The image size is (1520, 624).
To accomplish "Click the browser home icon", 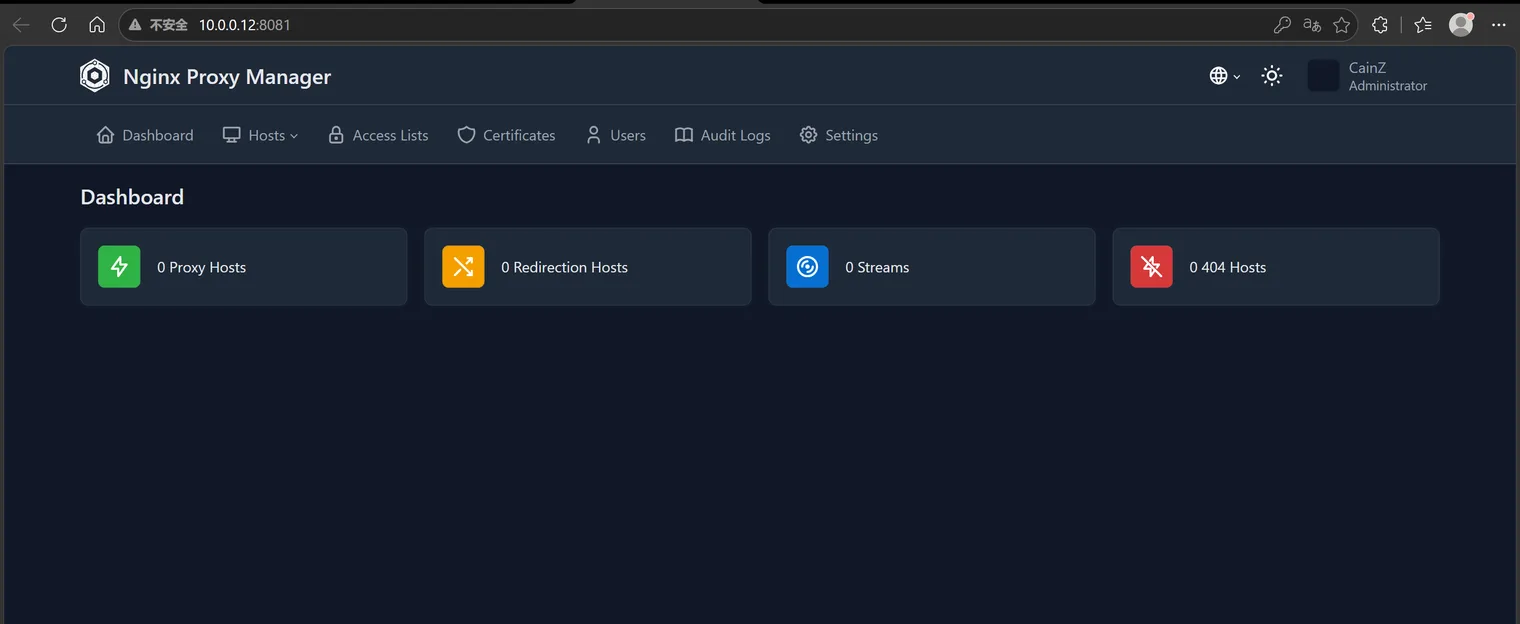I will click(x=97, y=25).
